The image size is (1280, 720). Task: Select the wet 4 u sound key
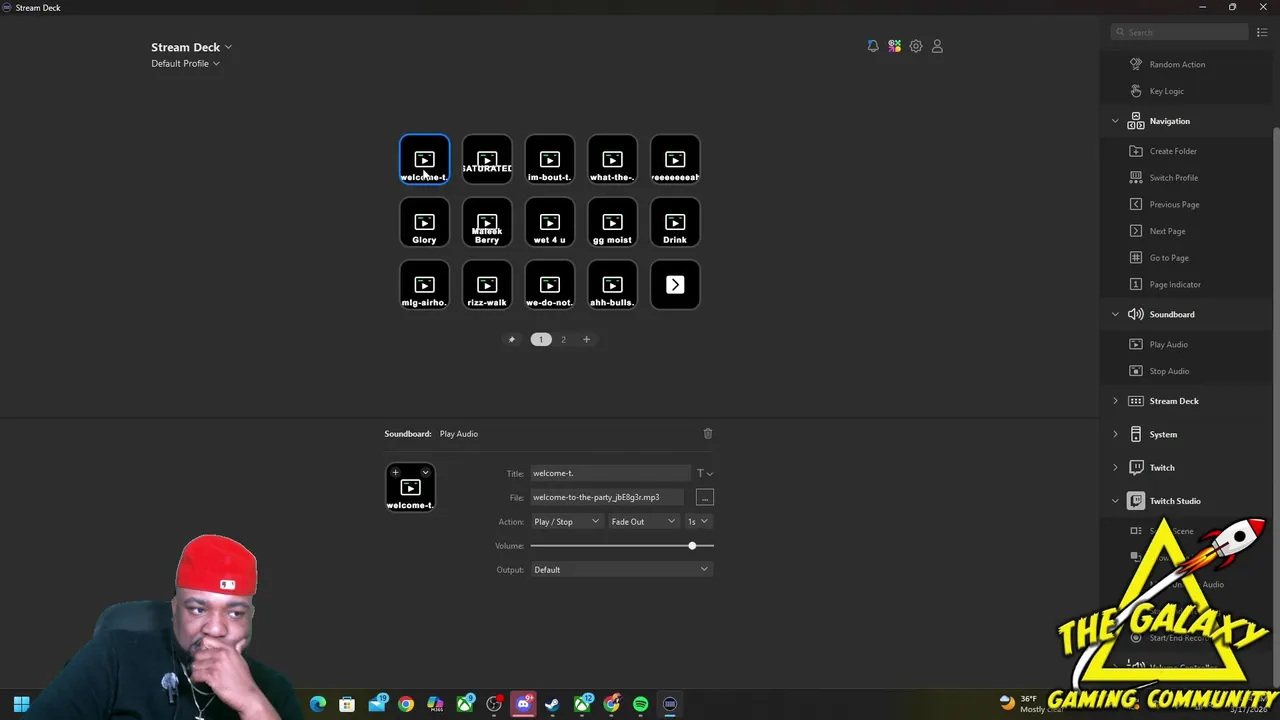click(x=550, y=222)
